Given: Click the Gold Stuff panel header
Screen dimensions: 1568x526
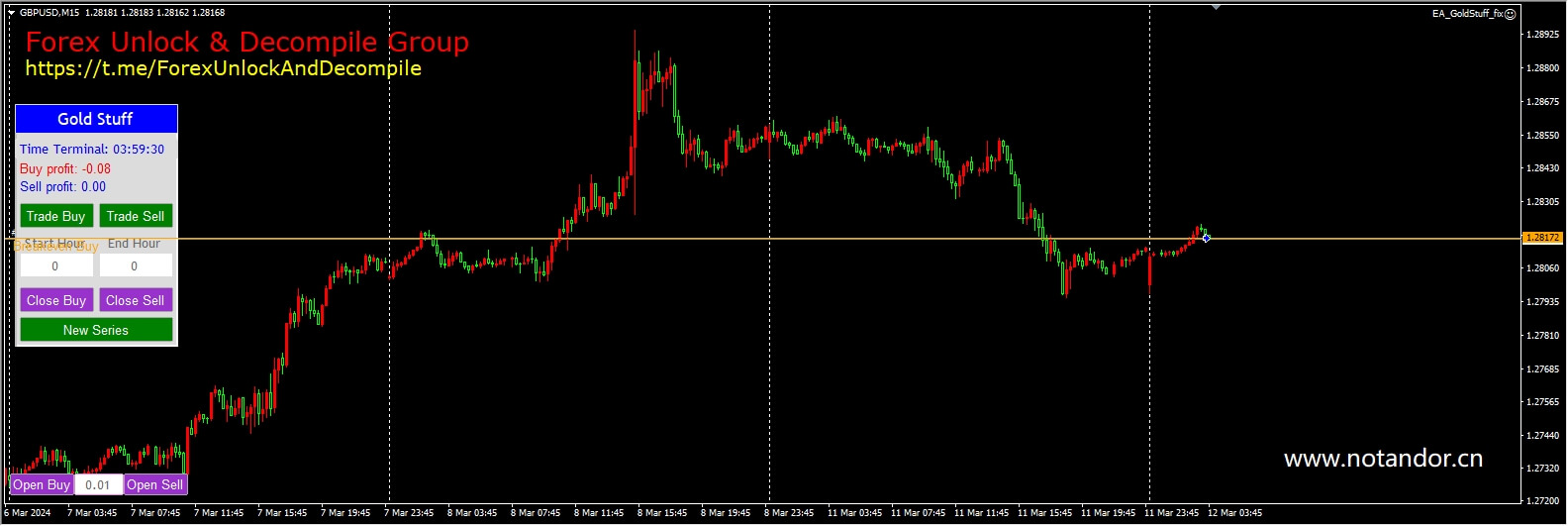Looking at the screenshot, I should [96, 119].
